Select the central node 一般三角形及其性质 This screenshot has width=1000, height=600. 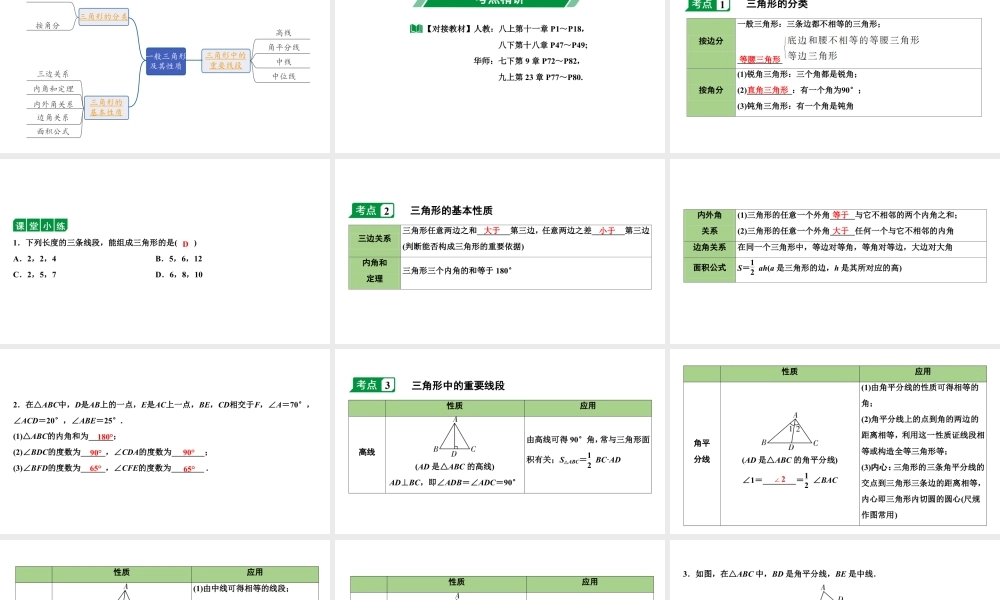[166, 62]
